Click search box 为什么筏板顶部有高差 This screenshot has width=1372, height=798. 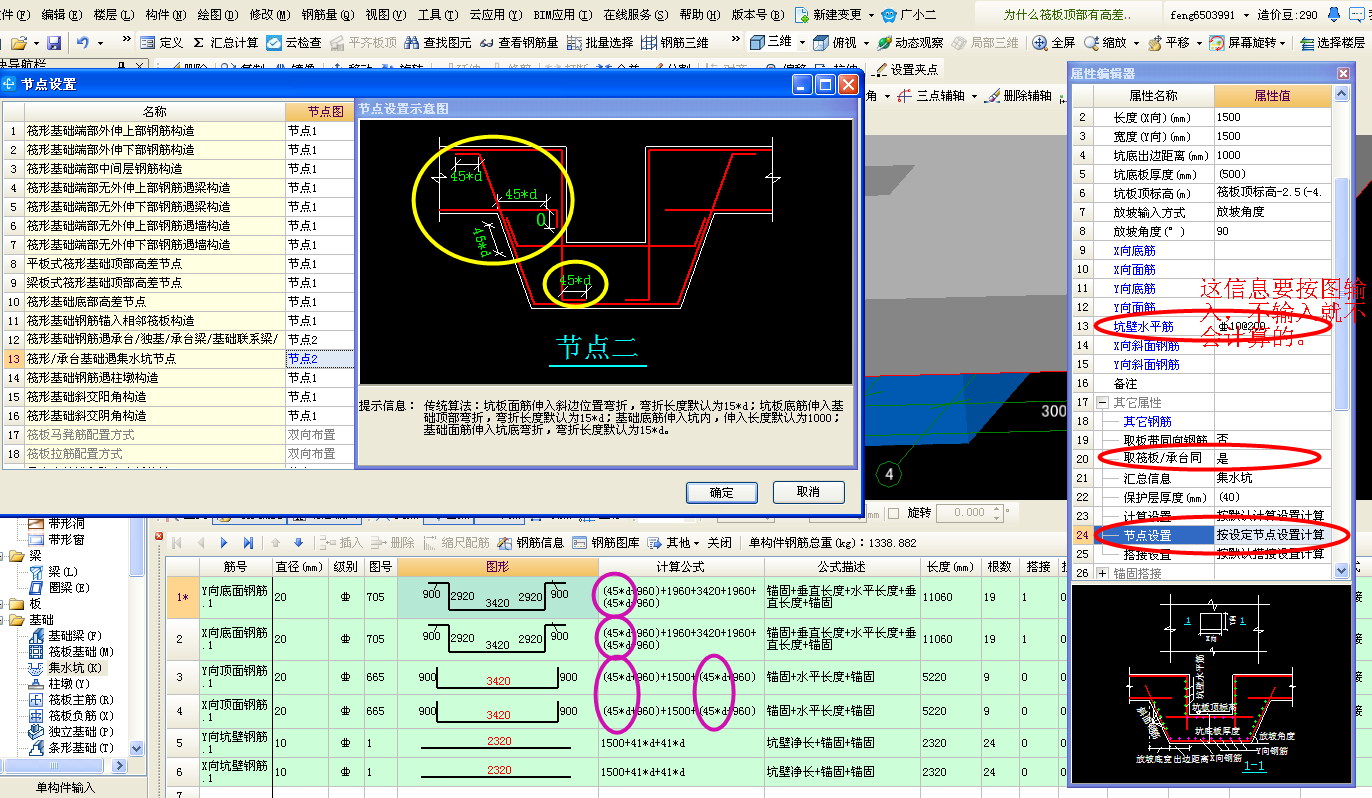click(x=1066, y=15)
